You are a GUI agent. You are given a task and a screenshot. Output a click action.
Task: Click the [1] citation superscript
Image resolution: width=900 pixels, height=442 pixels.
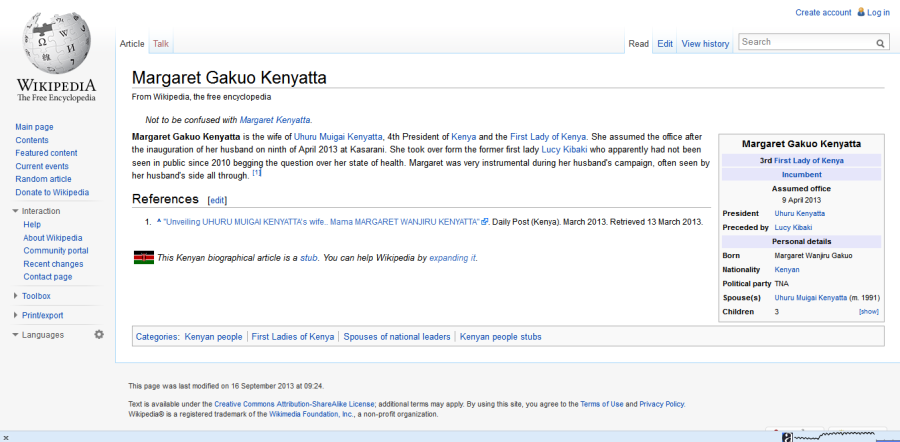(x=257, y=172)
